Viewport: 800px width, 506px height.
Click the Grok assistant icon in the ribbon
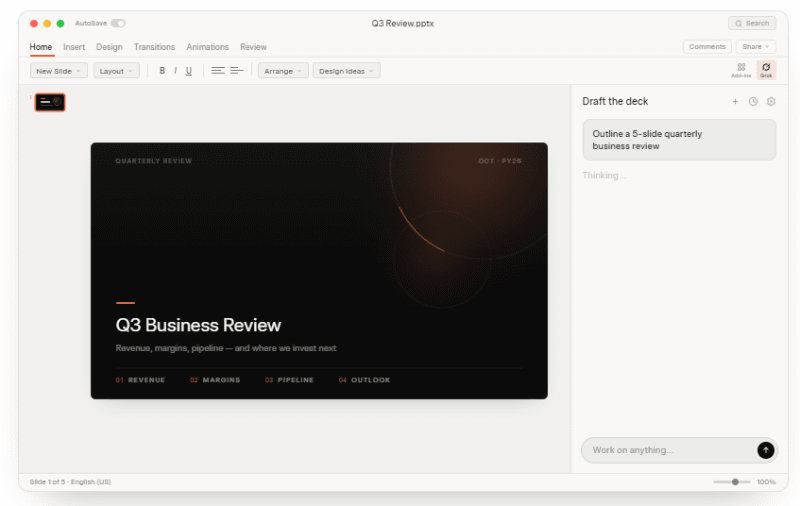766,70
